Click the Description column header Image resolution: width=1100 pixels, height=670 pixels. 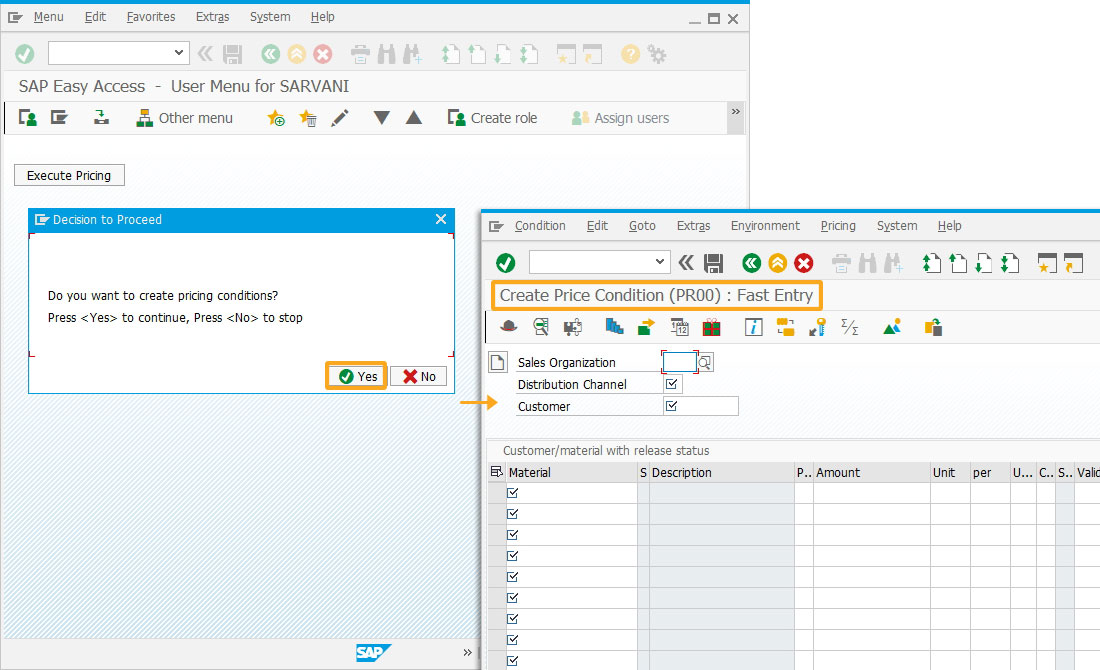pyautogui.click(x=722, y=473)
